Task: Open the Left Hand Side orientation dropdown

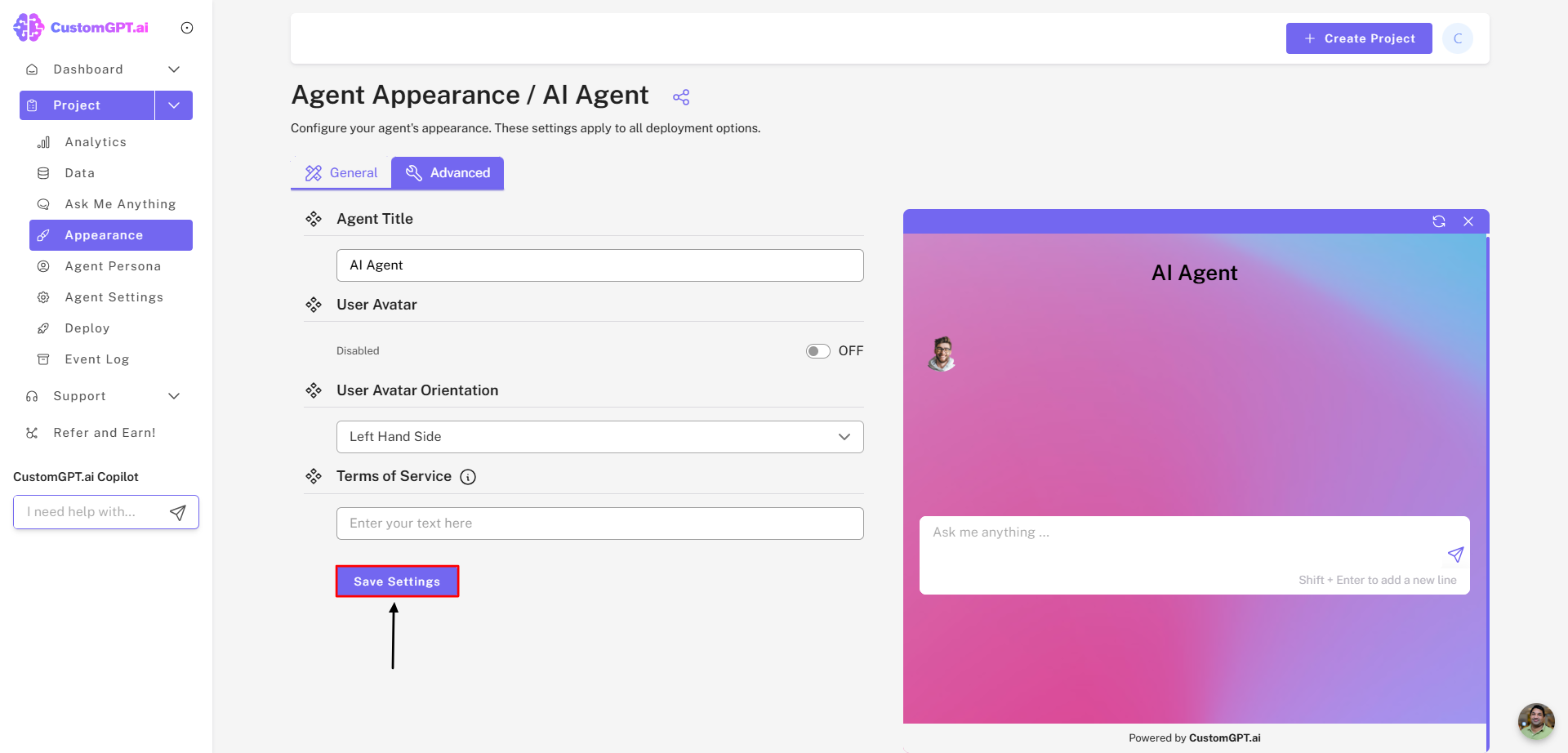Action: coord(600,437)
